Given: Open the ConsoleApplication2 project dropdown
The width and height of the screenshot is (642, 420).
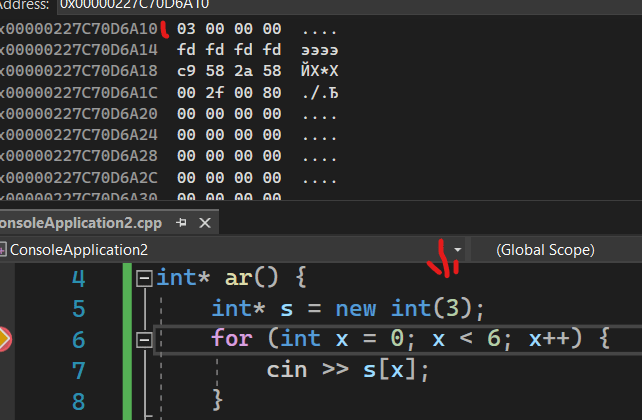Looking at the screenshot, I should 458,250.
